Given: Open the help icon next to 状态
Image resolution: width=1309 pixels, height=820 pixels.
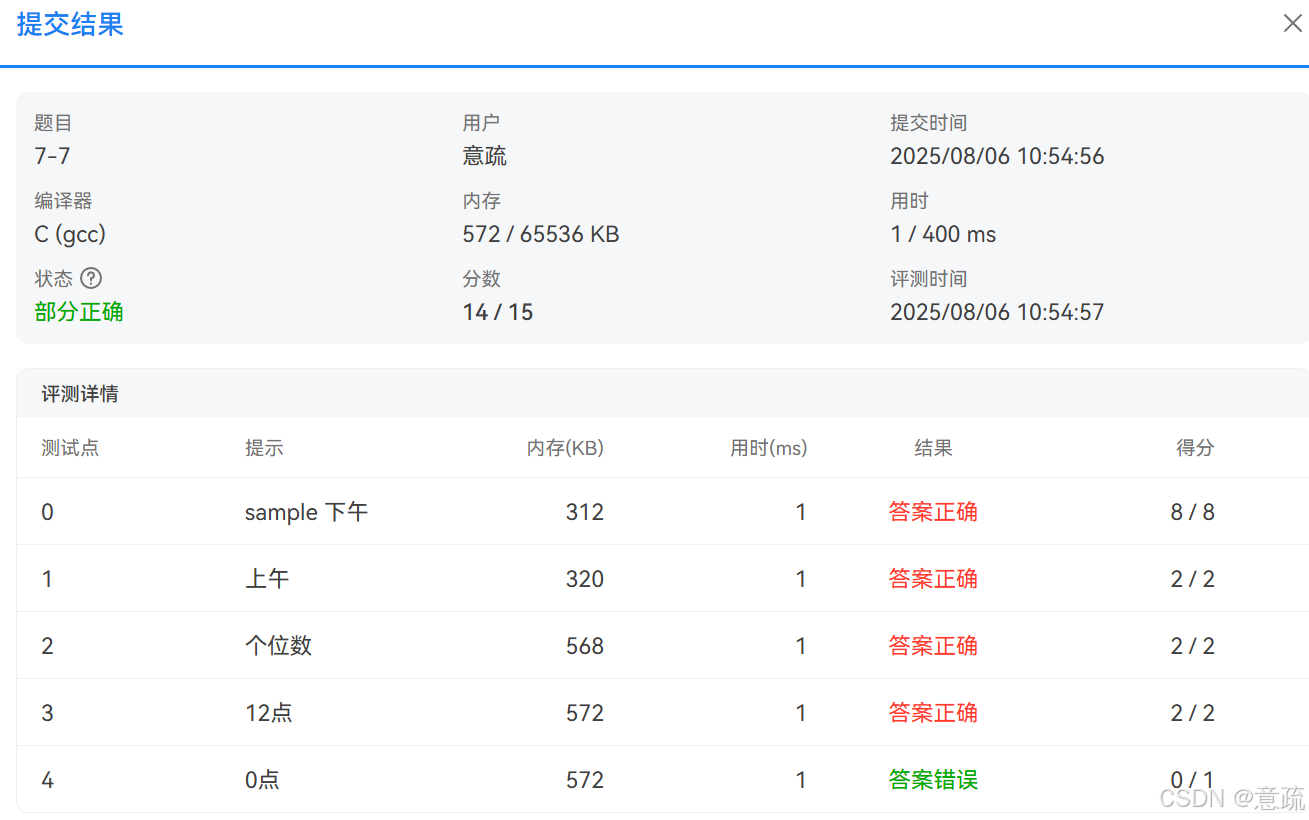Looking at the screenshot, I should [x=91, y=278].
